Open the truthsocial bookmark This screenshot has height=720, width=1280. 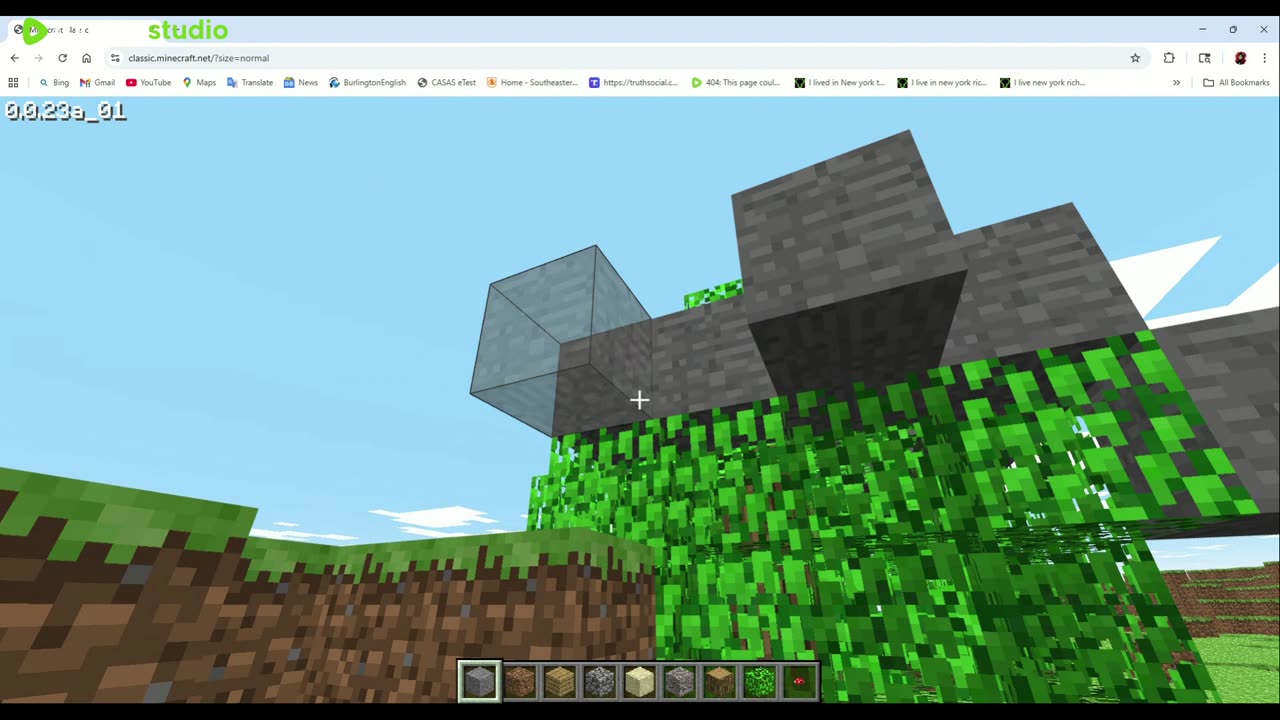(x=633, y=83)
